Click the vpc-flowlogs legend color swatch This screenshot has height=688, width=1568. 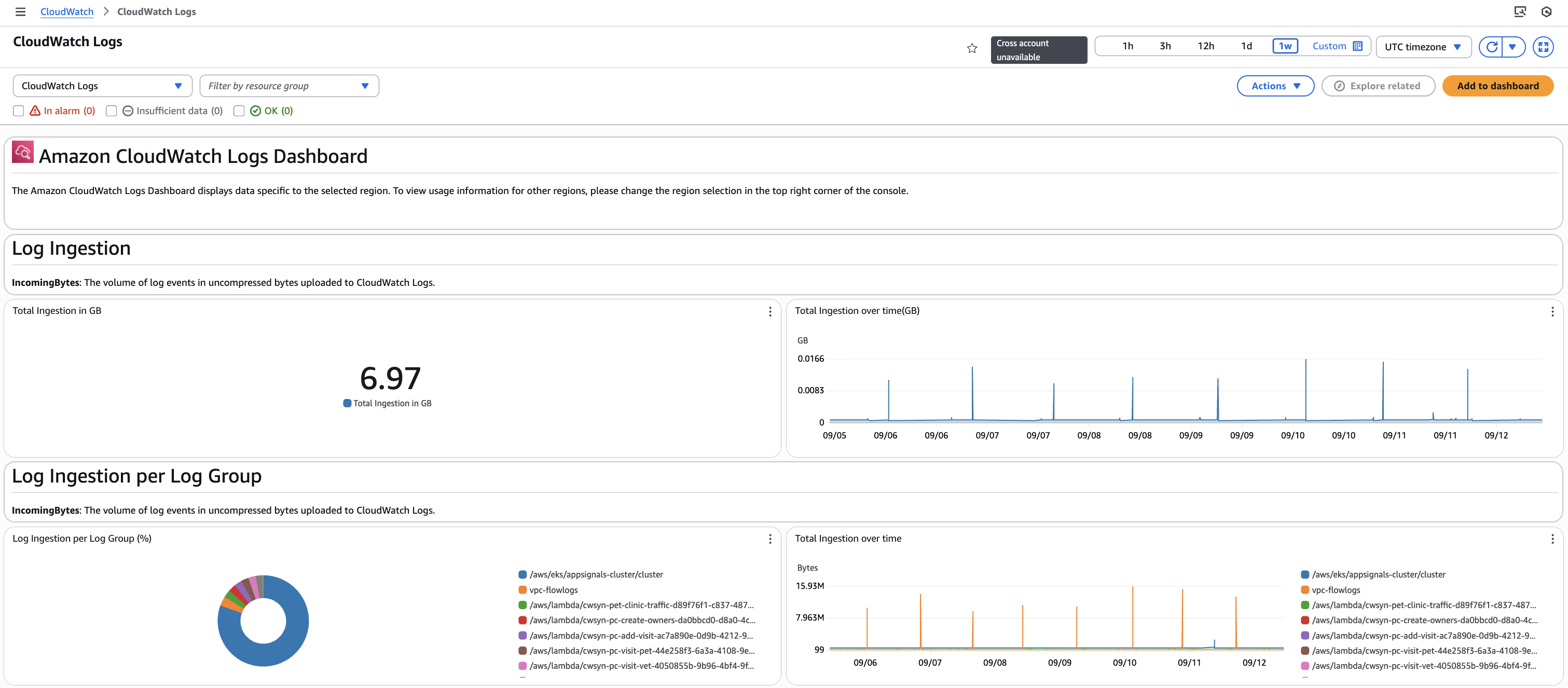pyautogui.click(x=522, y=589)
